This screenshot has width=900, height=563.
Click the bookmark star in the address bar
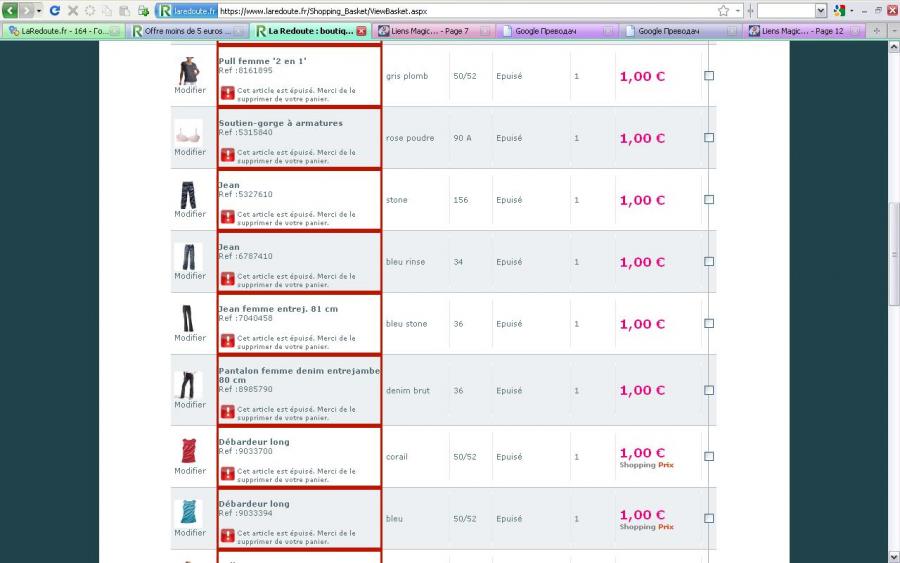[x=723, y=10]
